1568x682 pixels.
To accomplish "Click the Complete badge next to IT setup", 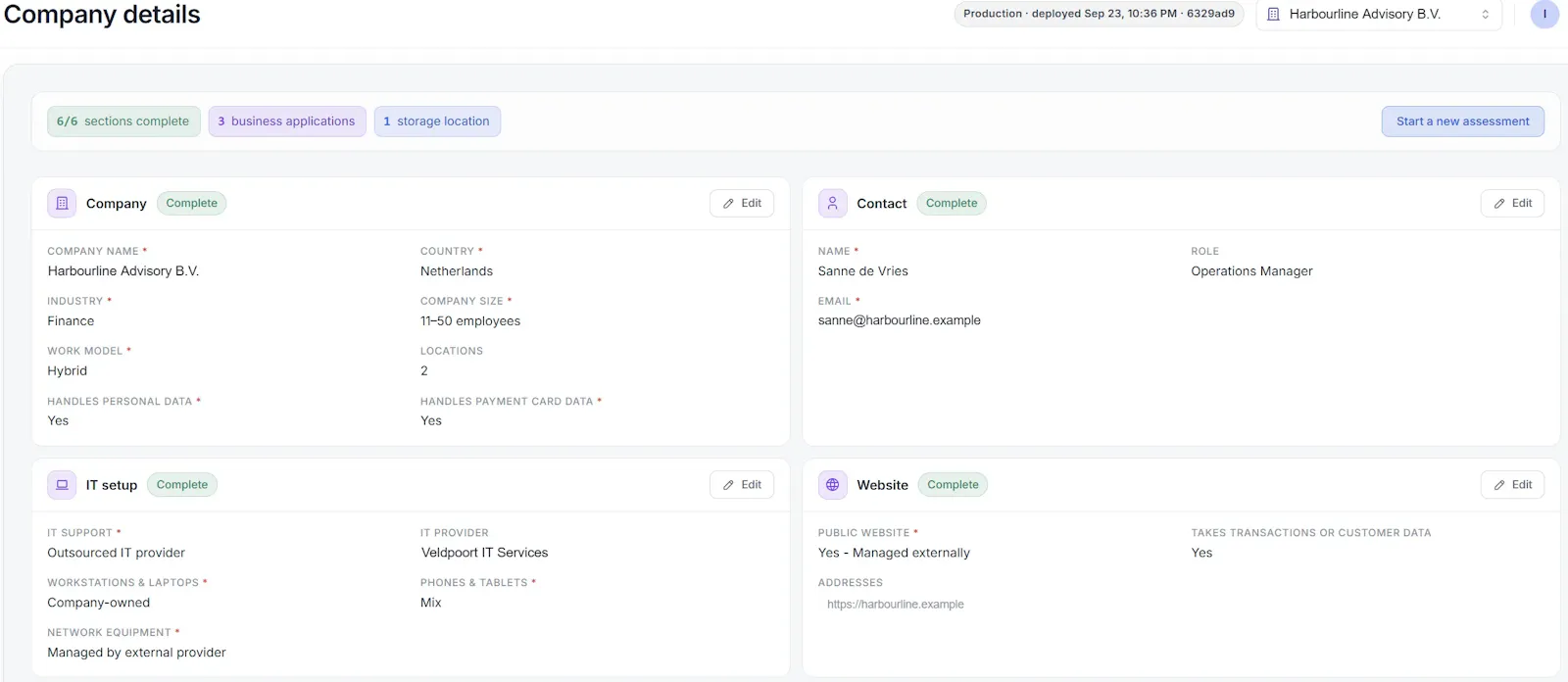I will pyautogui.click(x=182, y=484).
